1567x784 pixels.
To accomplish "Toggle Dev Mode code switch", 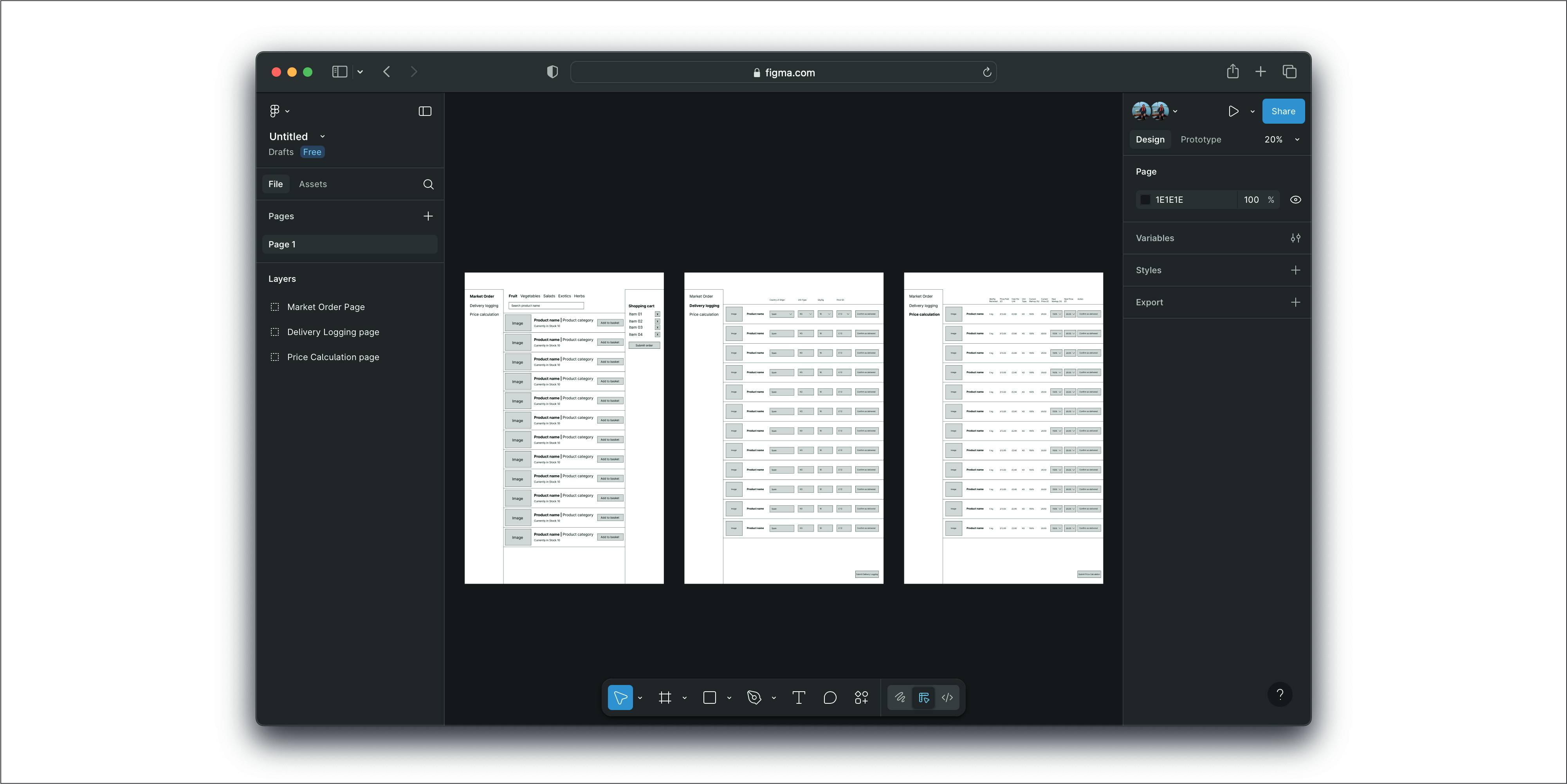I will click(947, 697).
